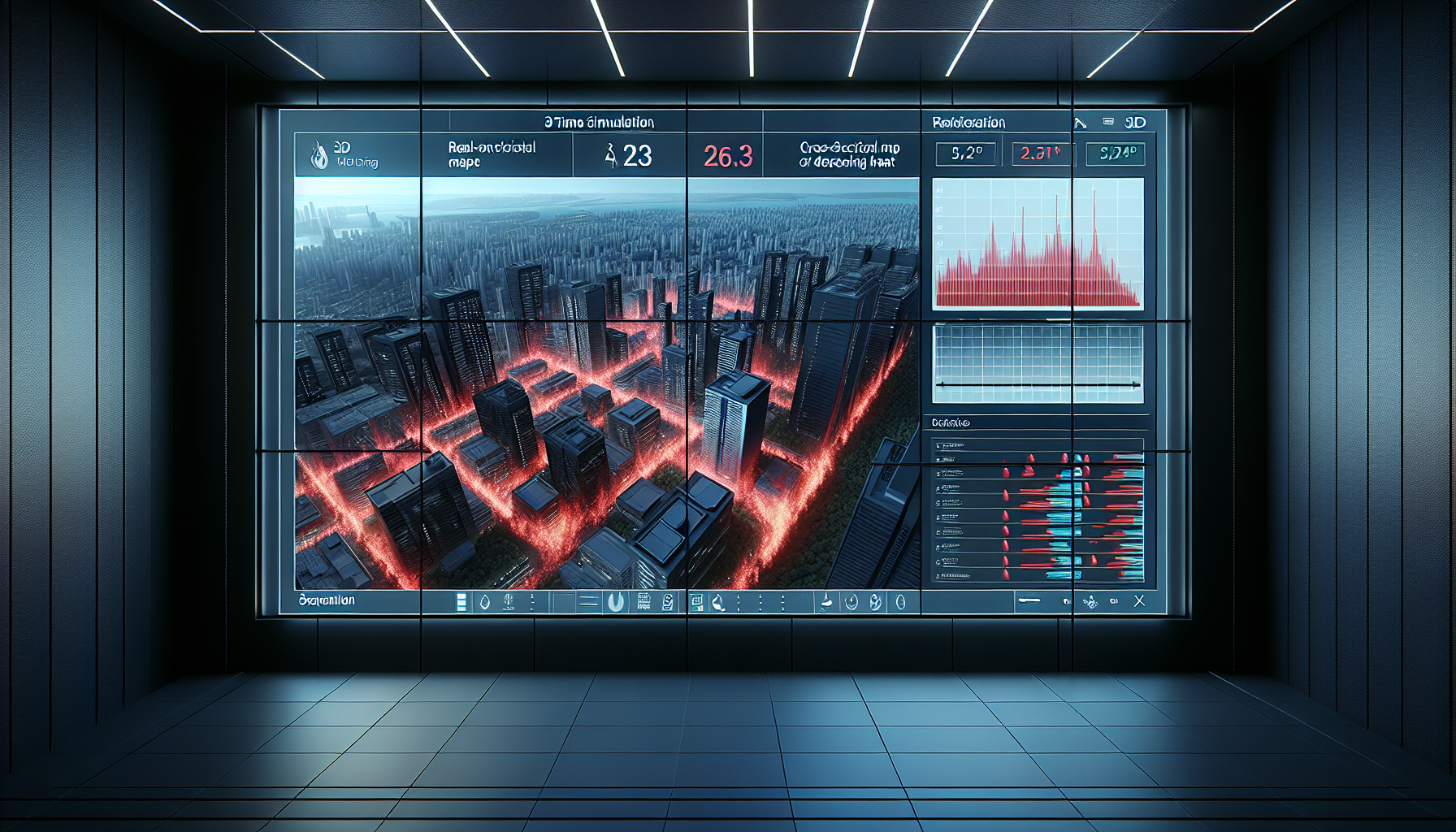Viewport: 1456px width, 832px height.
Task: Click the water drop icon in bottom toolbar
Action: tap(485, 602)
